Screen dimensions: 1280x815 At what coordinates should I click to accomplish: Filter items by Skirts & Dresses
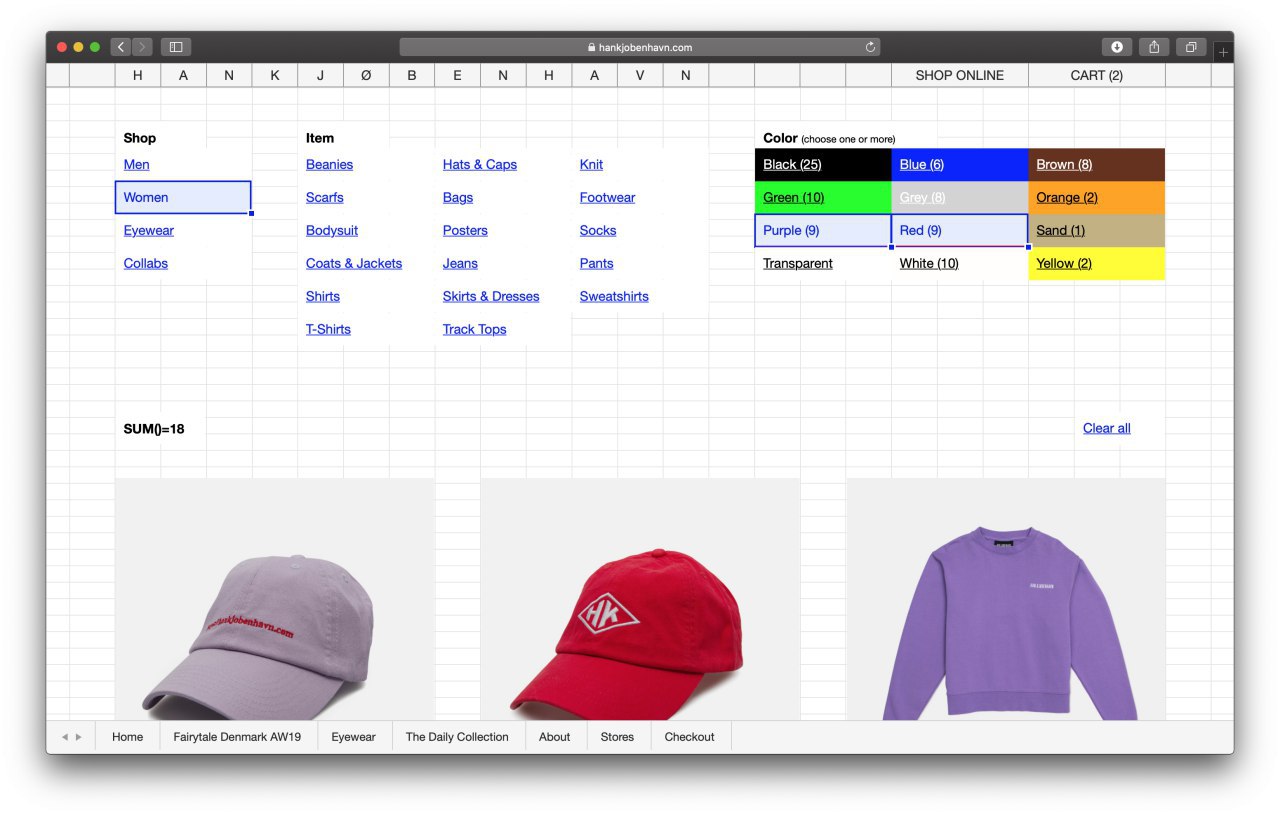pyautogui.click(x=490, y=296)
